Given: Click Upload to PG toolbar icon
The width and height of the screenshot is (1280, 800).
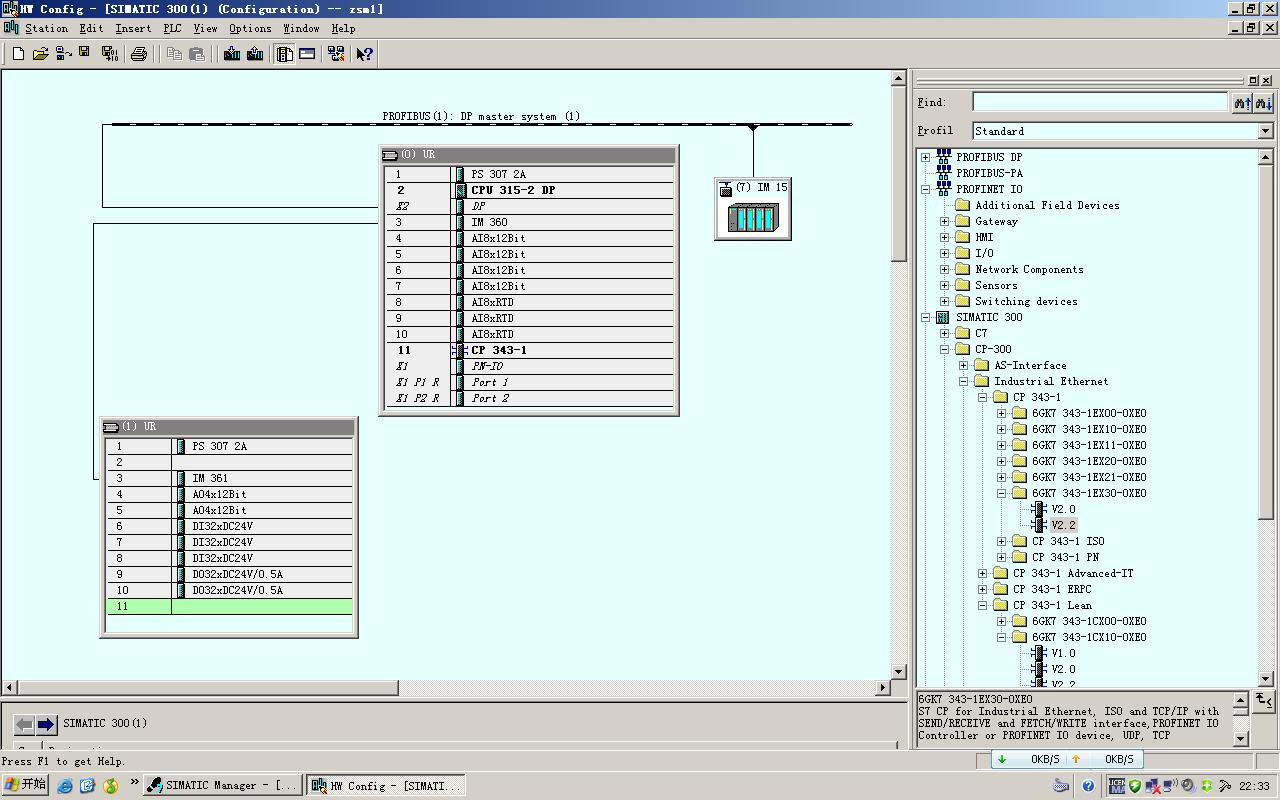Looking at the screenshot, I should click(255, 54).
